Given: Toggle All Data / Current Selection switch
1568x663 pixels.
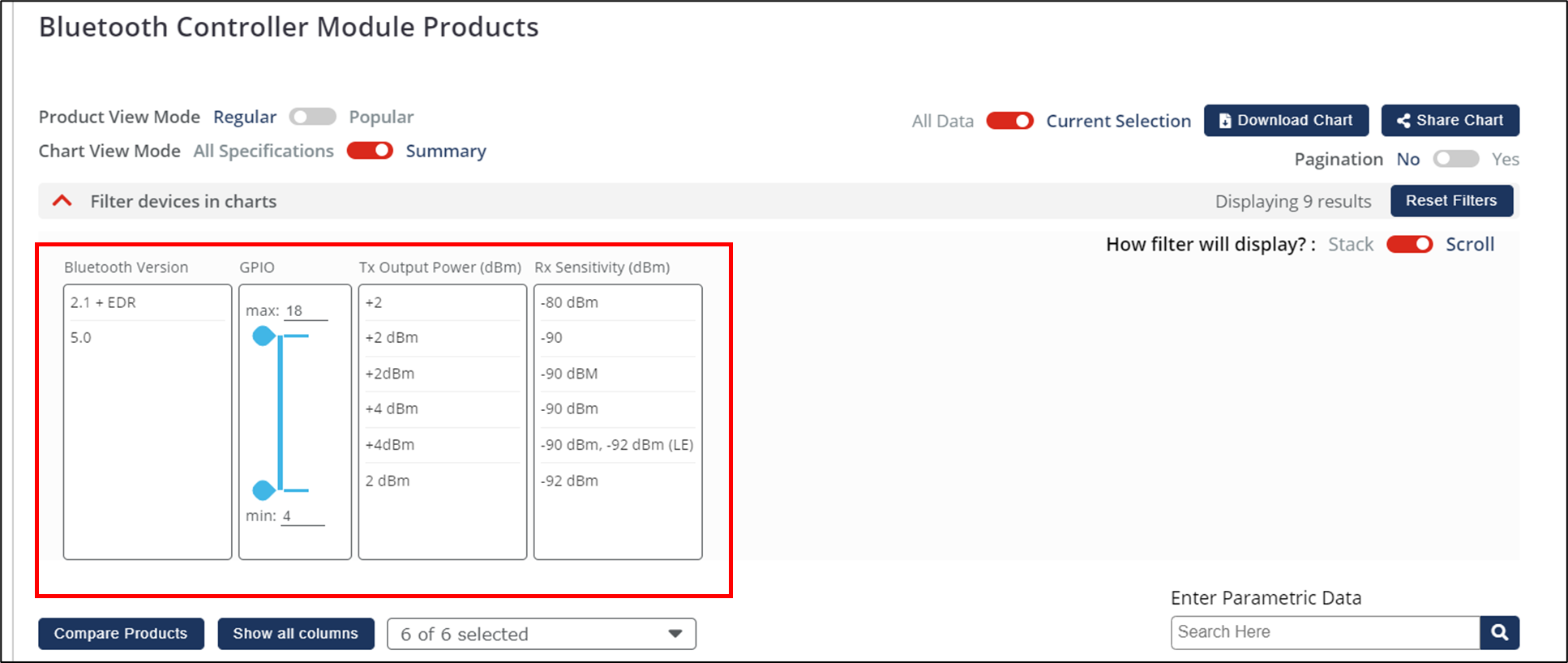Looking at the screenshot, I should (x=1009, y=121).
